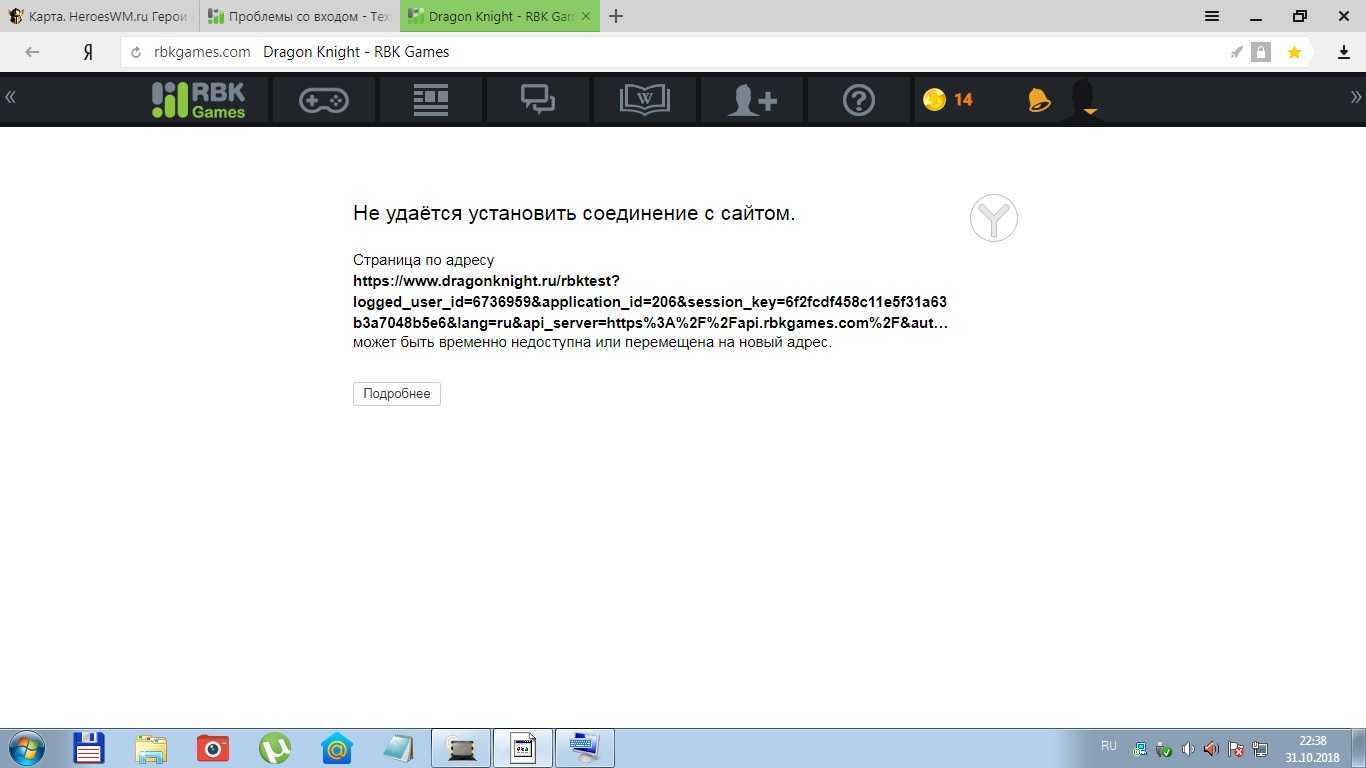Open the floppy disk taskbar app
This screenshot has width=1366, height=768.
[89, 748]
